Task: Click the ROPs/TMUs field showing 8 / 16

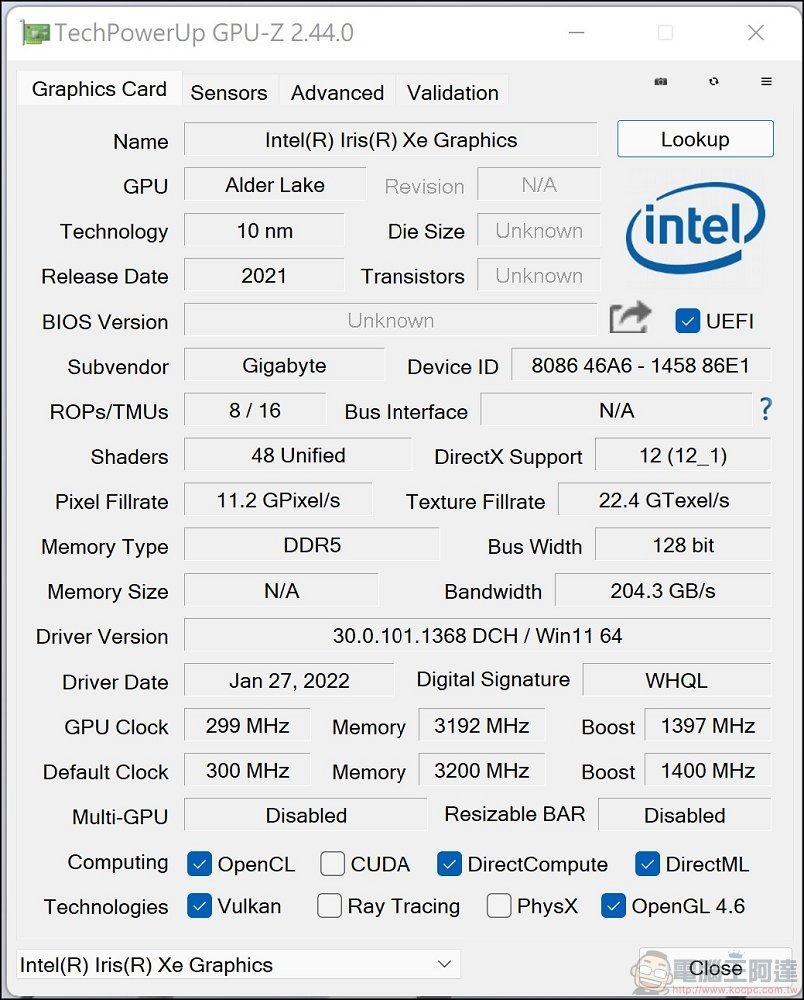Action: pyautogui.click(x=255, y=410)
